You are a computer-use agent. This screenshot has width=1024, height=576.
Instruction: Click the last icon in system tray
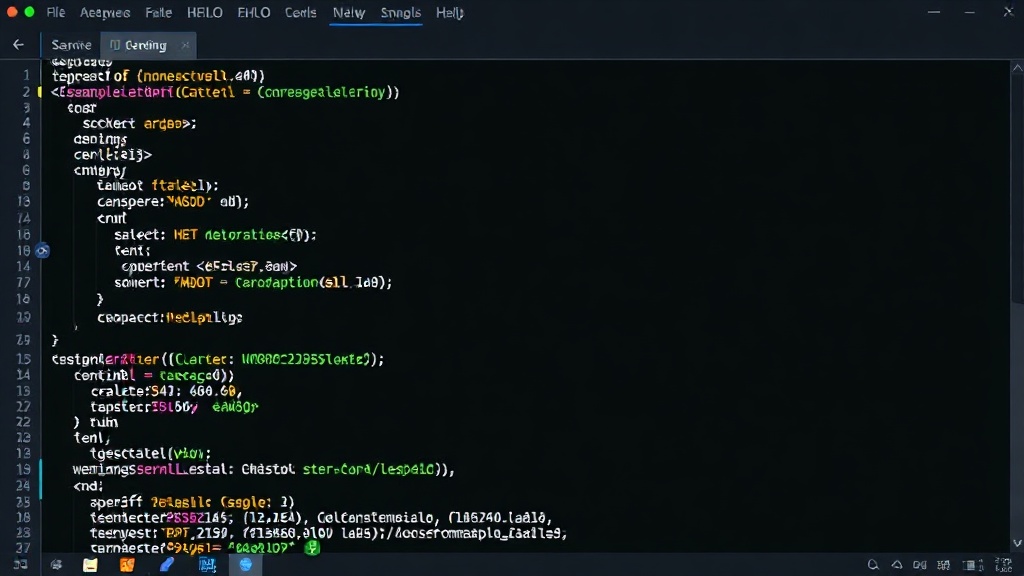pos(1004,565)
